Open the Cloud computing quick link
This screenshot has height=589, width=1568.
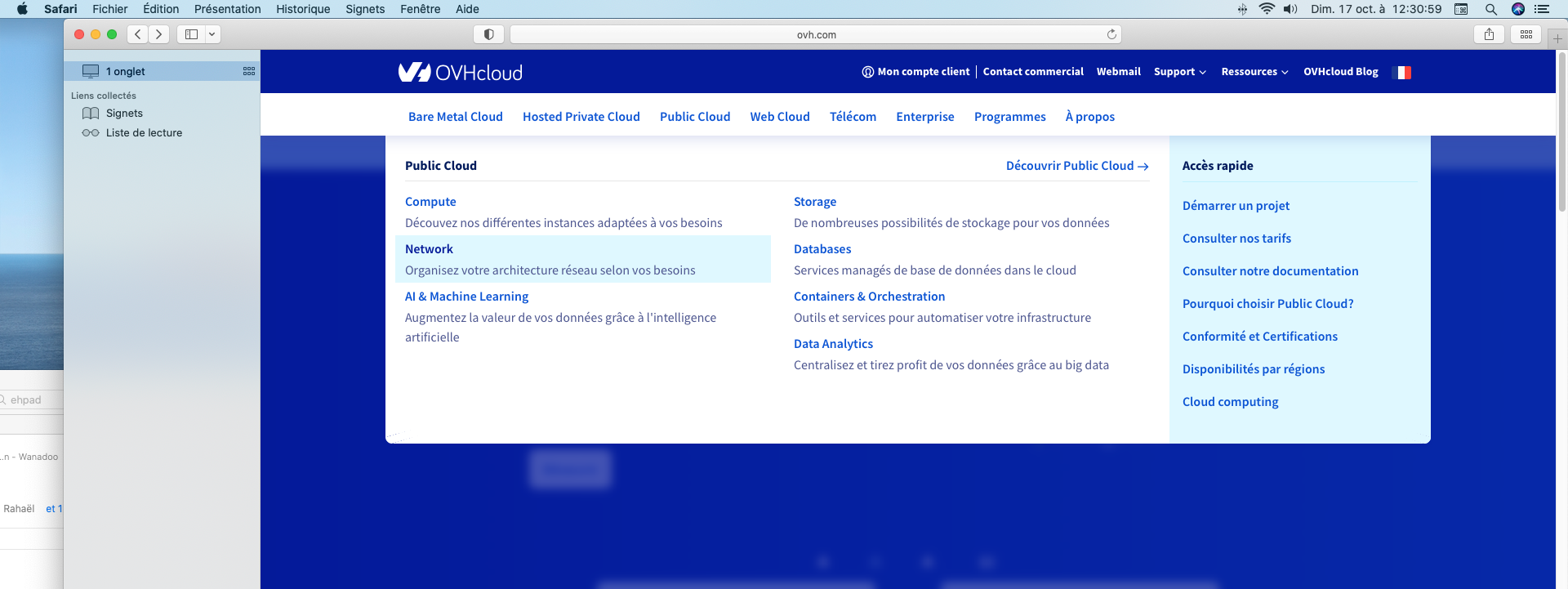(1230, 402)
